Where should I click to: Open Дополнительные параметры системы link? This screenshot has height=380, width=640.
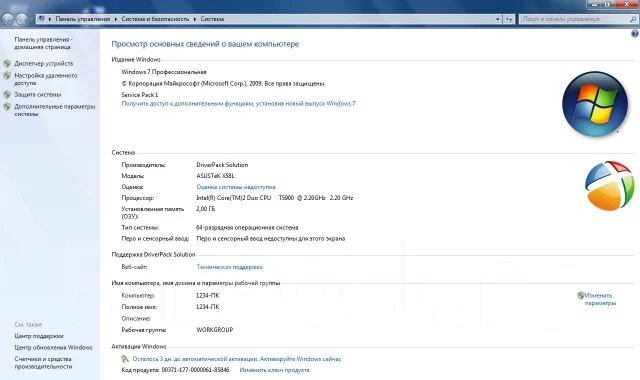pyautogui.click(x=55, y=110)
